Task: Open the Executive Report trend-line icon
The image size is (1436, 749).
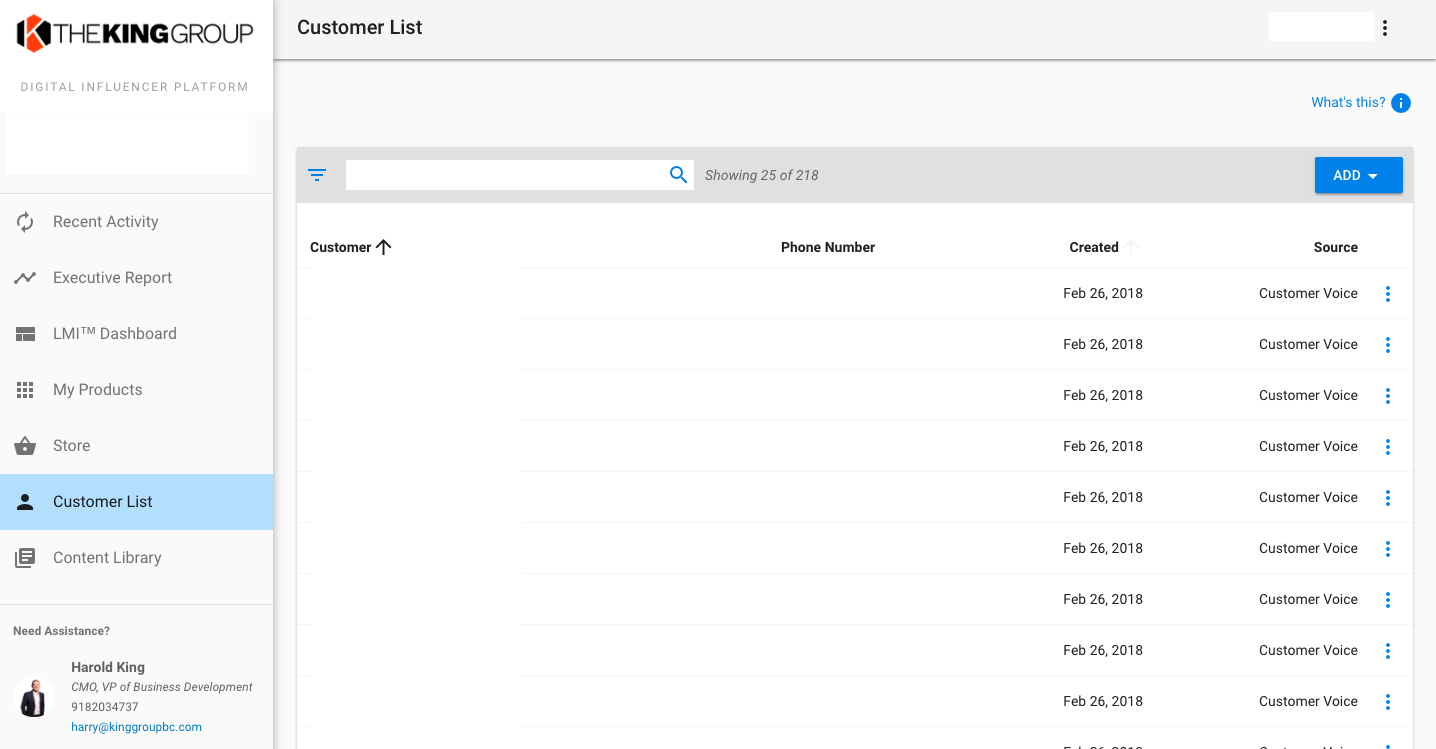Action: coord(25,278)
